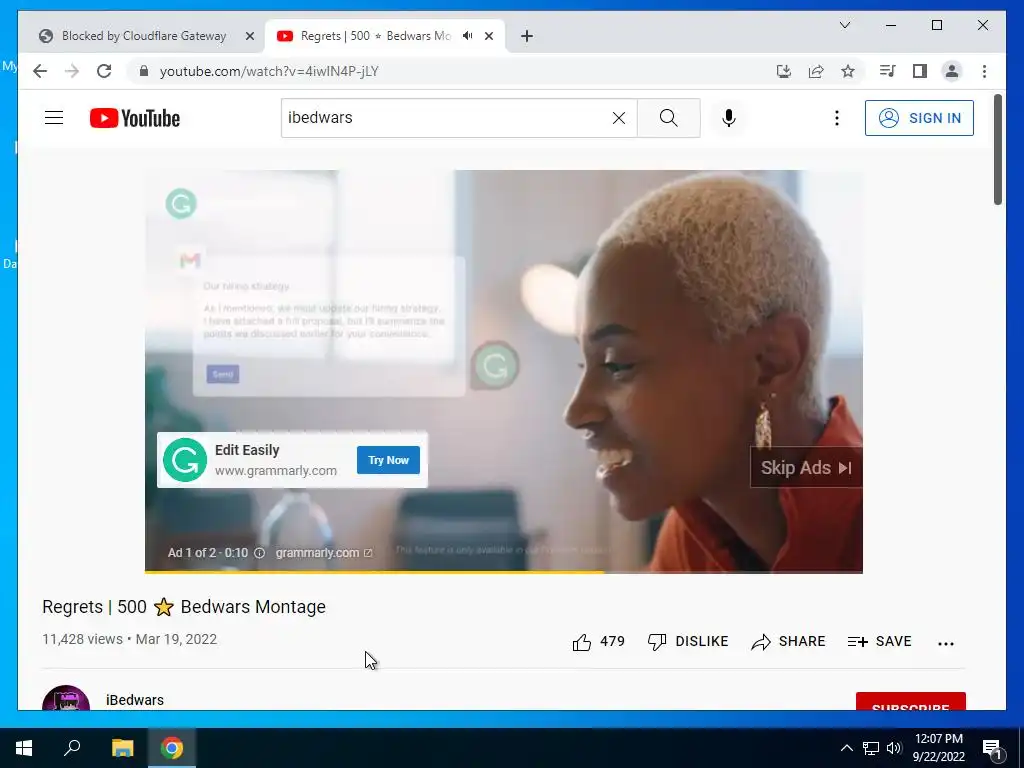Start voice search with the microphone
This screenshot has width=1024, height=768.
coord(729,118)
